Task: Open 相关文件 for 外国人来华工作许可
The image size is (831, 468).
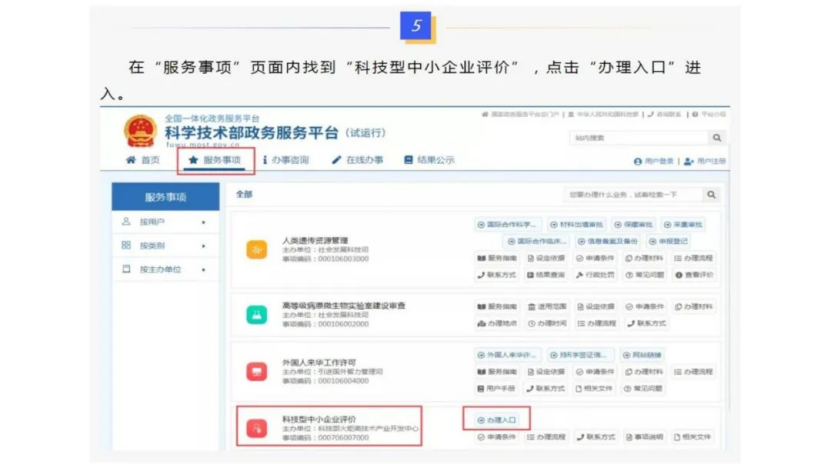Action: (595, 388)
